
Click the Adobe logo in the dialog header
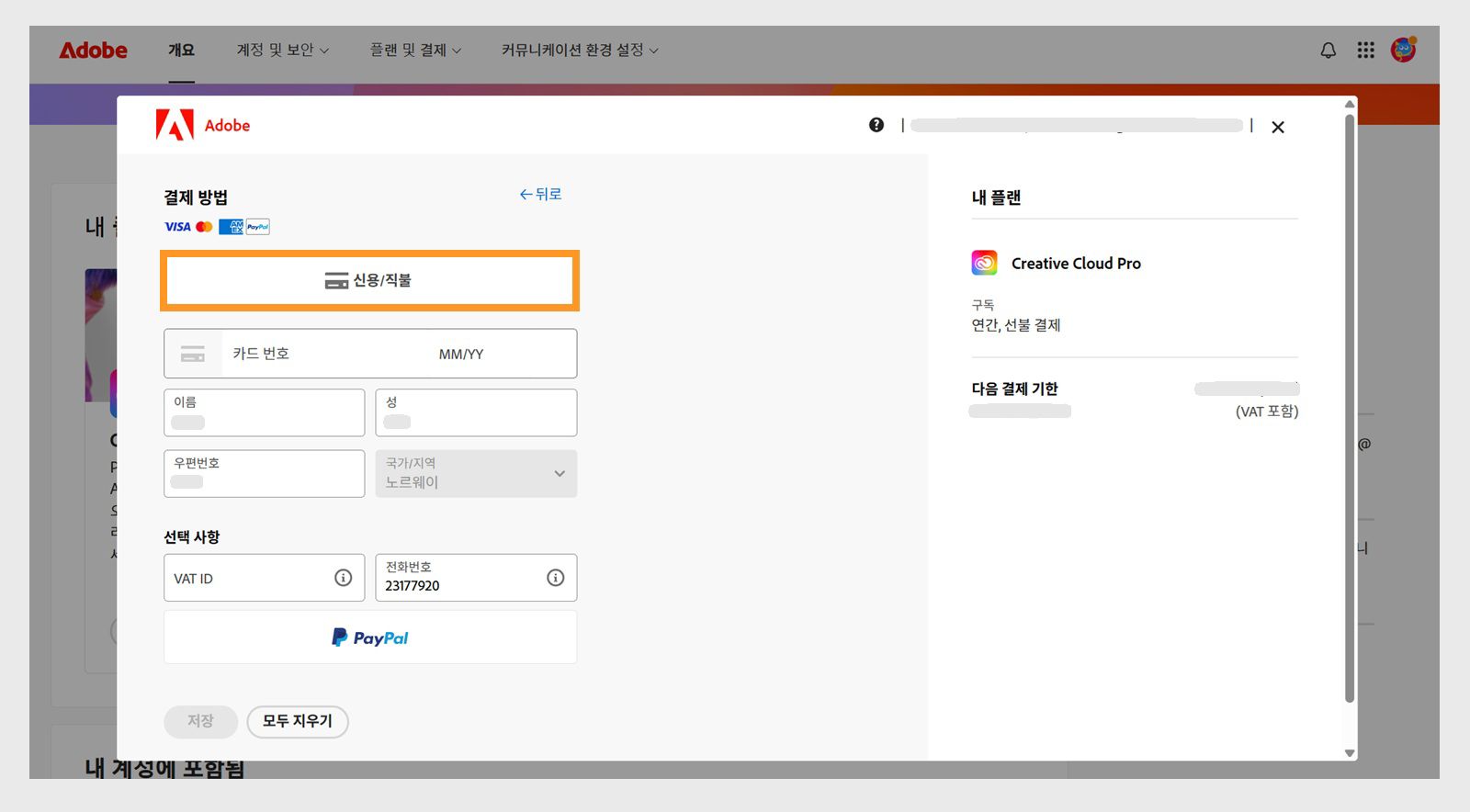(x=203, y=125)
